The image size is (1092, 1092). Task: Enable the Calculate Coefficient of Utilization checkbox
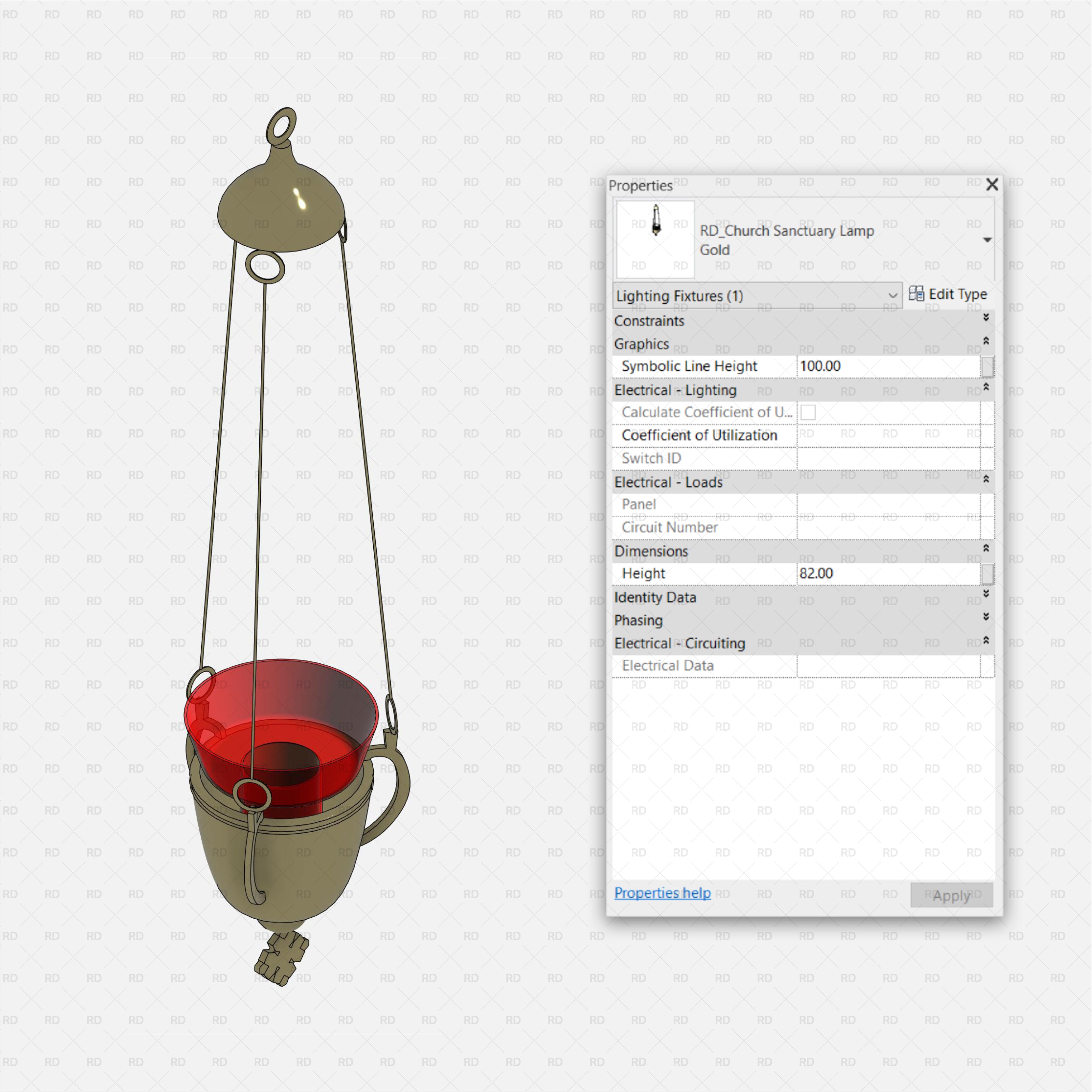(809, 413)
